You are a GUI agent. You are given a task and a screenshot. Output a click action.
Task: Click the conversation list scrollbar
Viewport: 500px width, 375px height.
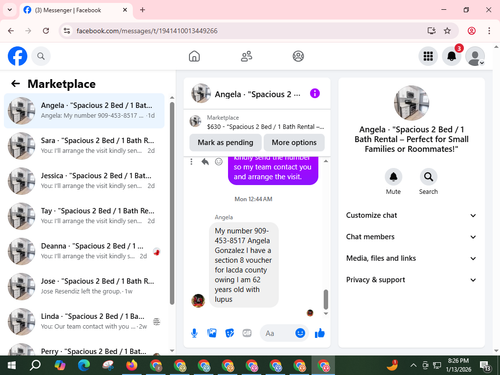[x=172, y=203]
